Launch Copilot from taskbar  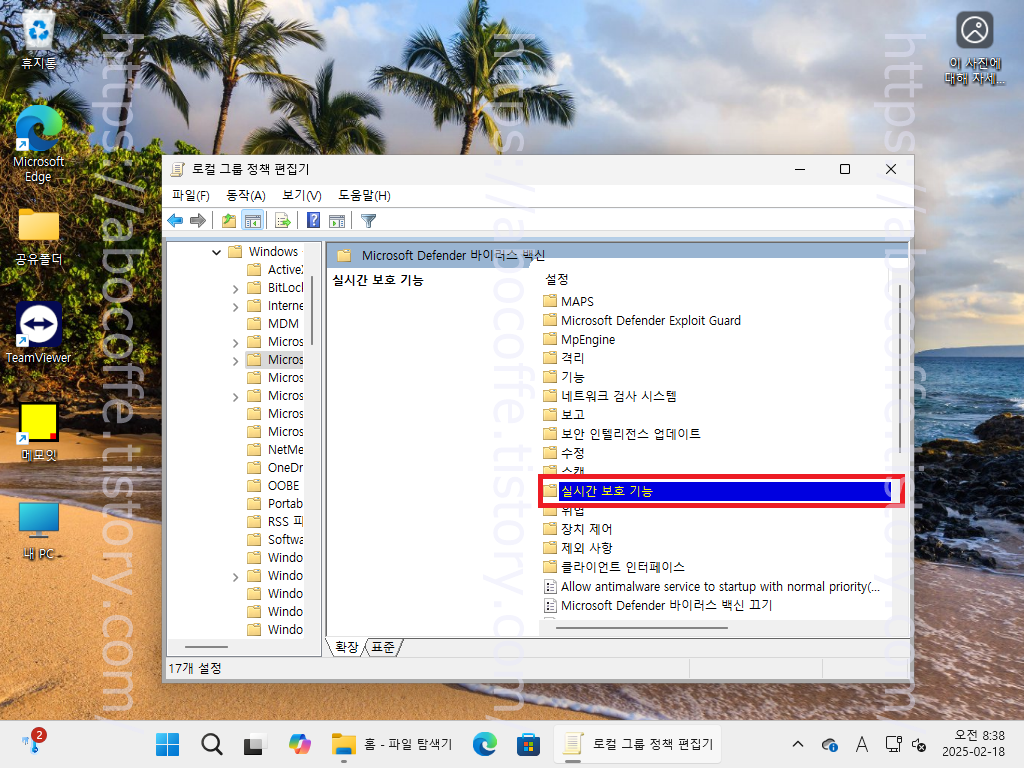tap(299, 744)
